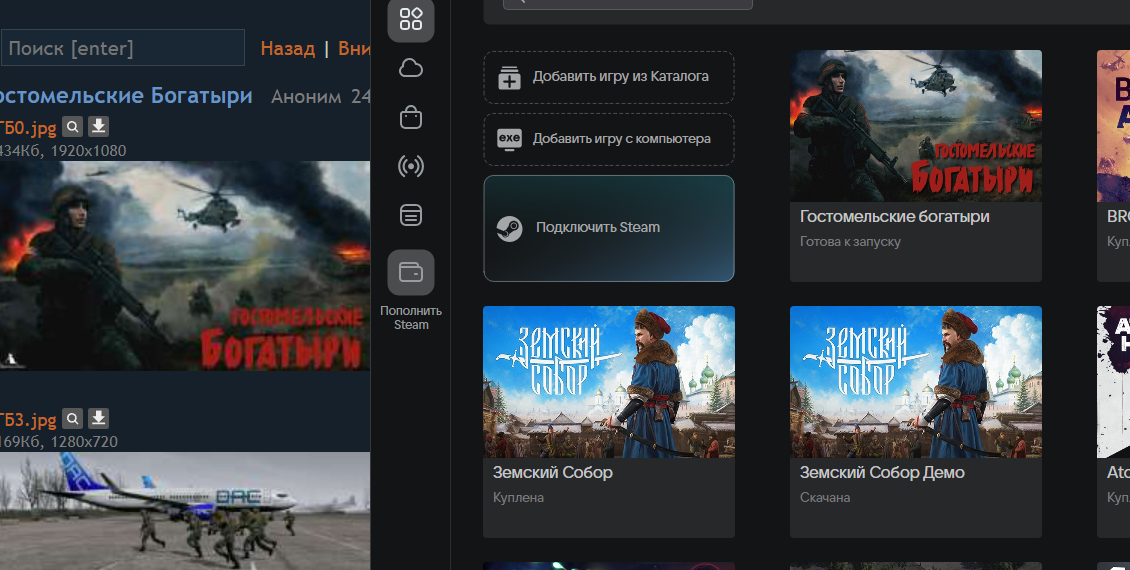Open the ГБ0.jpg file link
Screen dimensions: 1130x570
pyautogui.click(x=27, y=128)
